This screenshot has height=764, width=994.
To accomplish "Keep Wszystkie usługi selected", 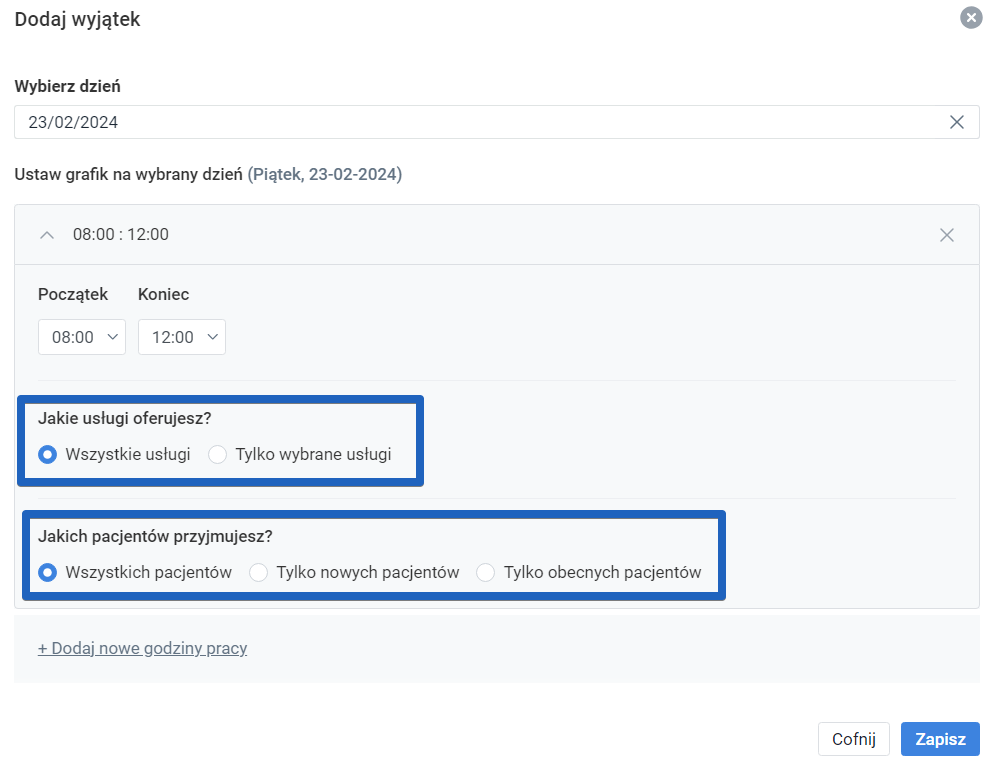I will [47, 454].
